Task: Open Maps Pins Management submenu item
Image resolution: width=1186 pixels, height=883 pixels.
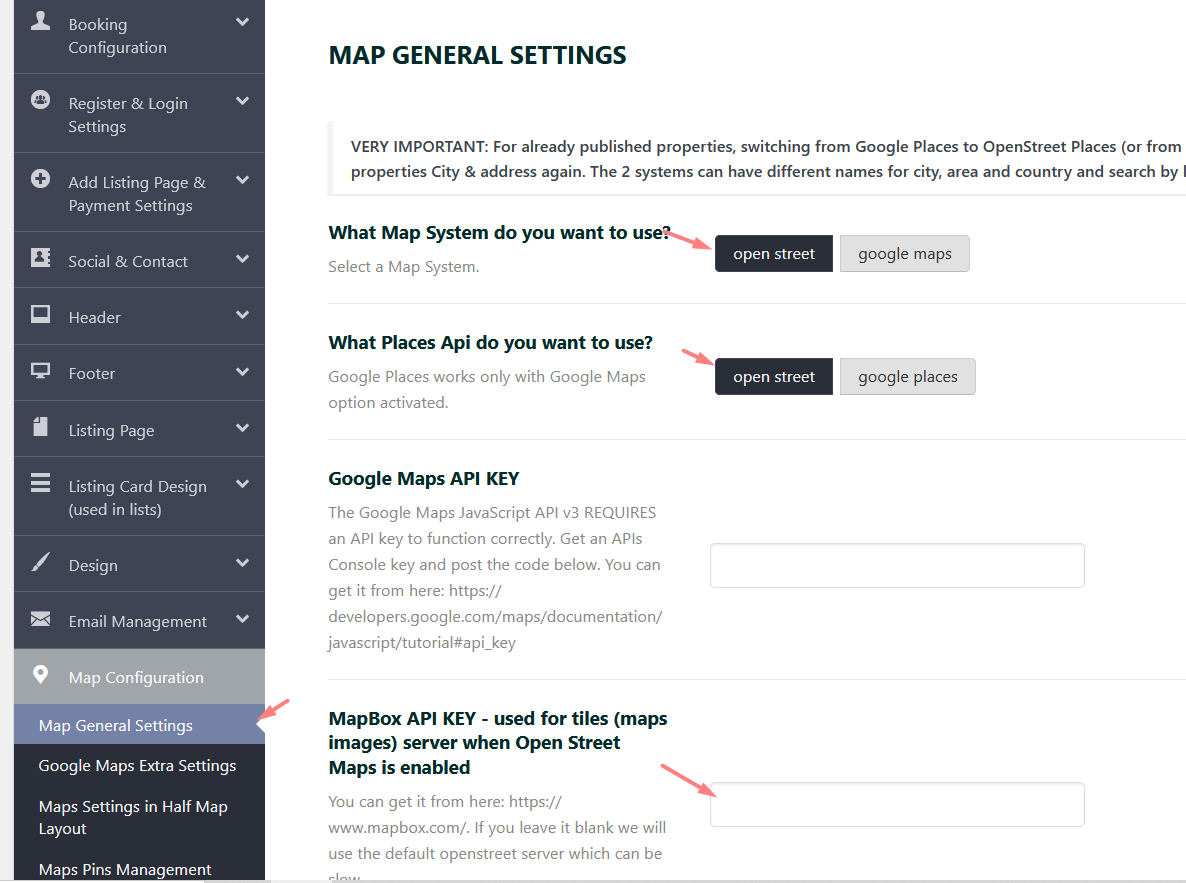Action: point(125,870)
